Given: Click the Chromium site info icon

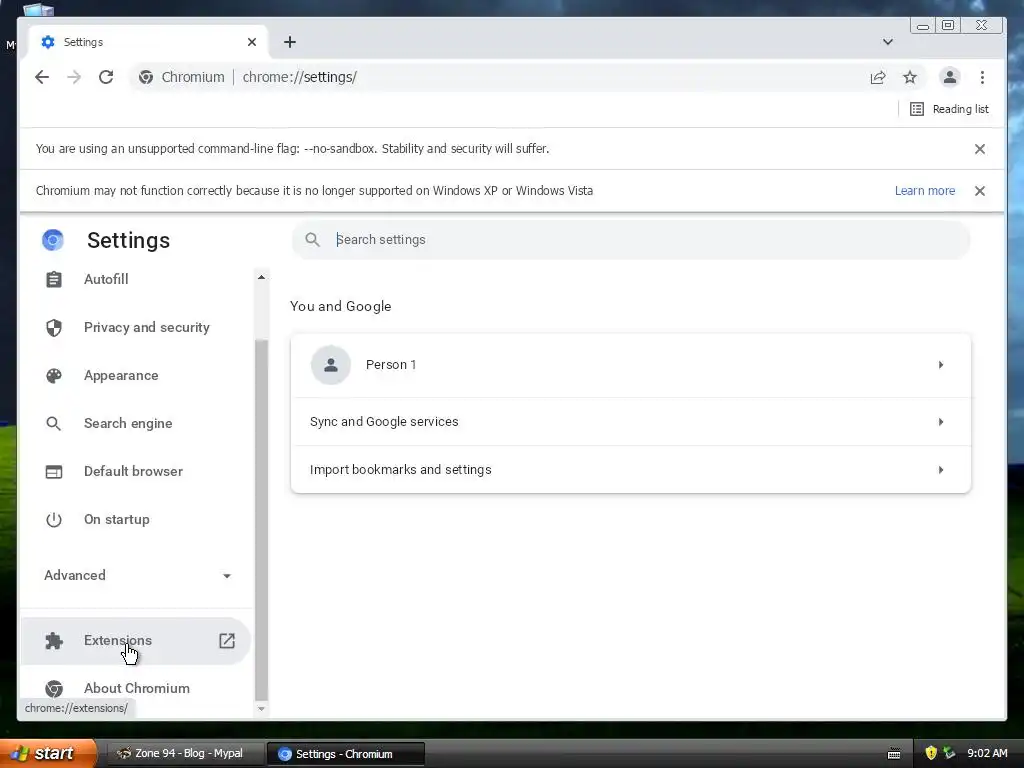Looking at the screenshot, I should 146,77.
